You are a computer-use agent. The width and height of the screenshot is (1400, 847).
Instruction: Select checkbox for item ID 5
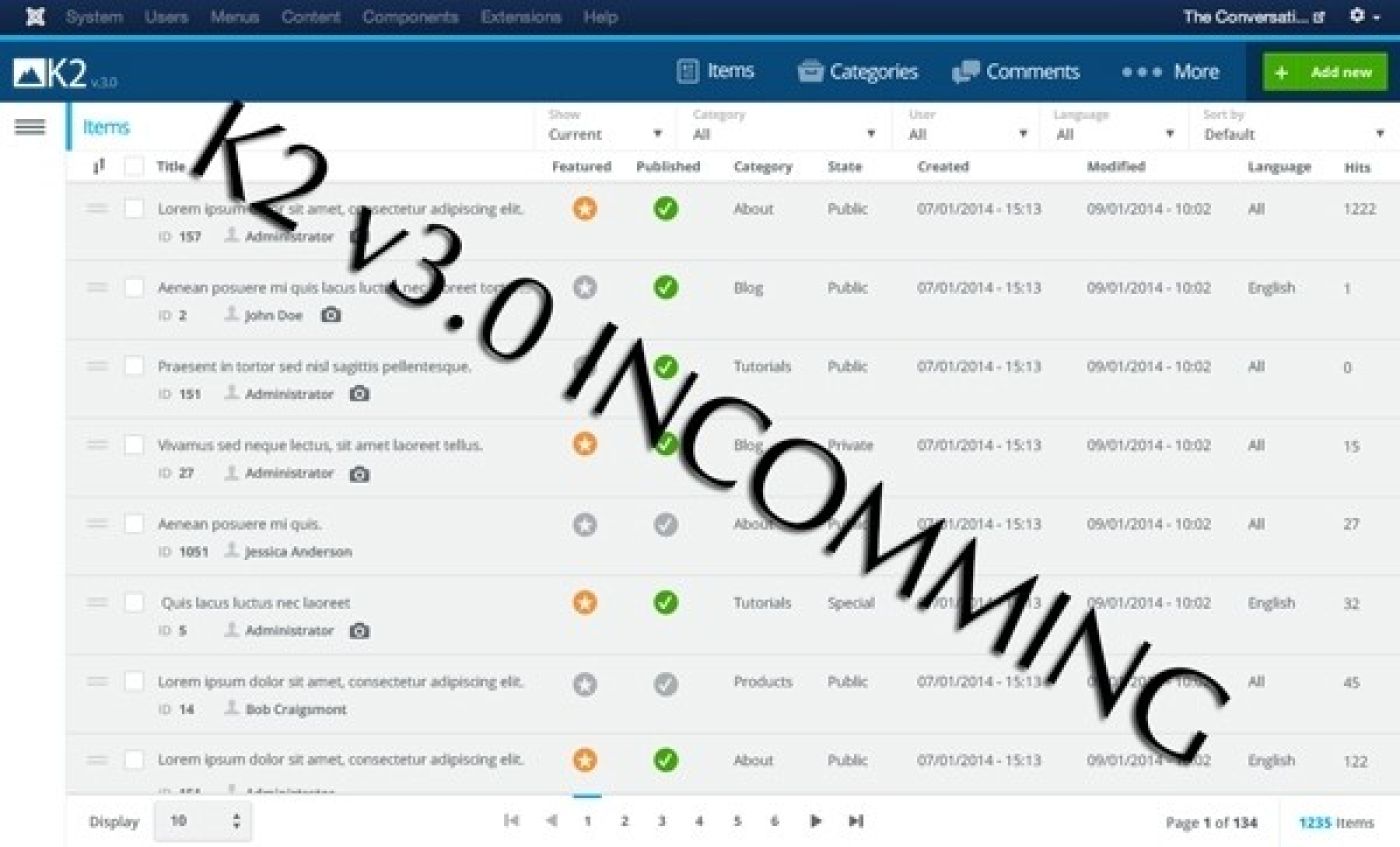click(134, 603)
